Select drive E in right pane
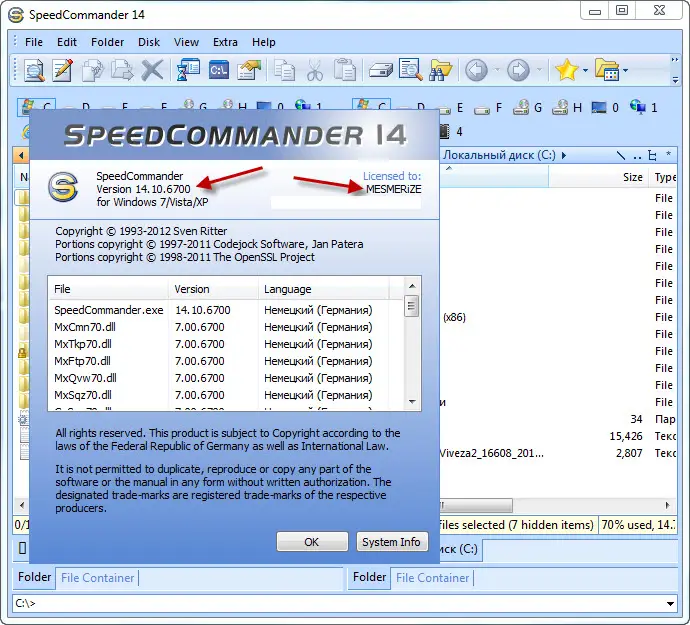Image resolution: width=690 pixels, height=625 pixels. [x=451, y=108]
